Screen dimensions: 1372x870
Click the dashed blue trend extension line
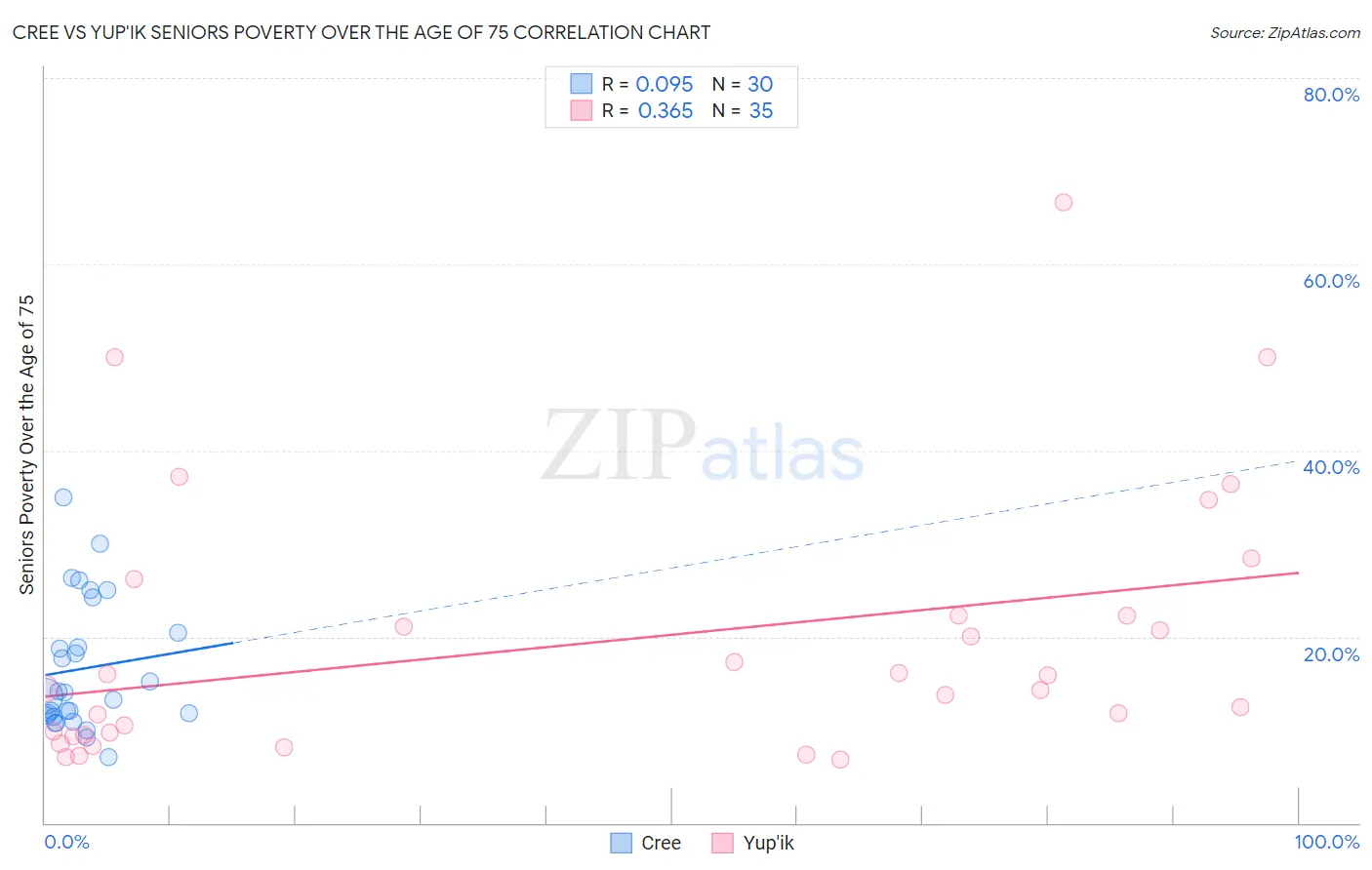(x=766, y=551)
